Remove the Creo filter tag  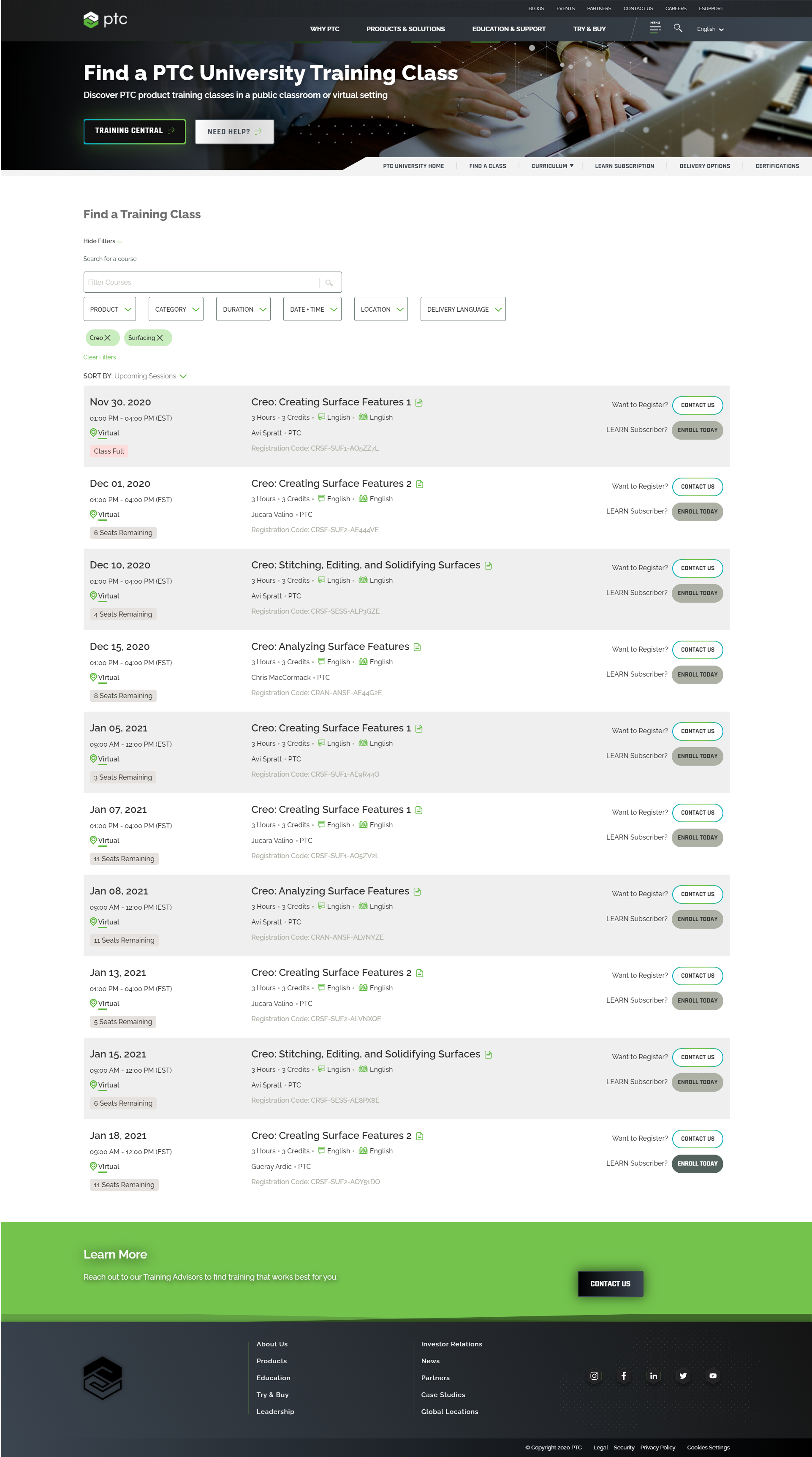click(x=107, y=338)
